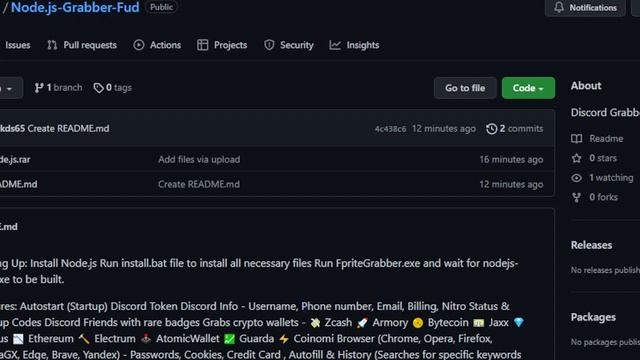Viewport: 640px width, 360px height.
Task: Click the stars star icon
Action: pos(576,158)
